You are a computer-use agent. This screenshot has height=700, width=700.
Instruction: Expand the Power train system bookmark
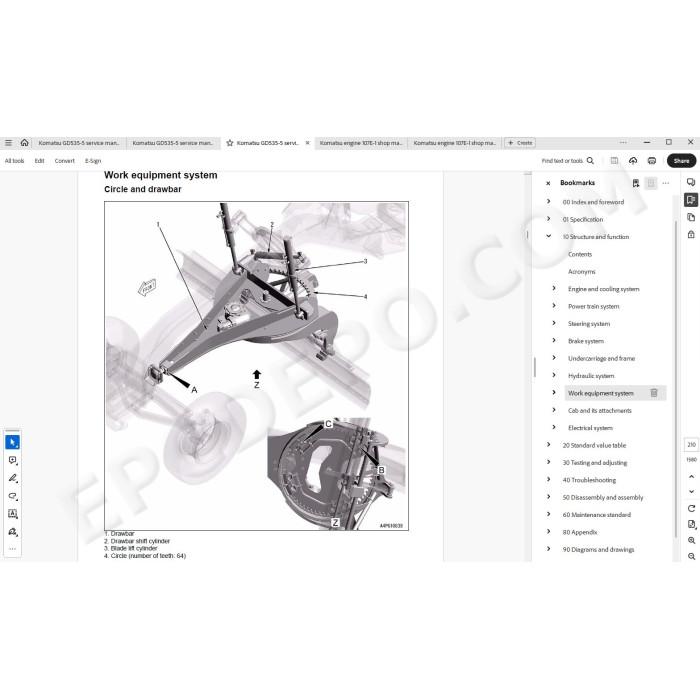pyautogui.click(x=554, y=306)
